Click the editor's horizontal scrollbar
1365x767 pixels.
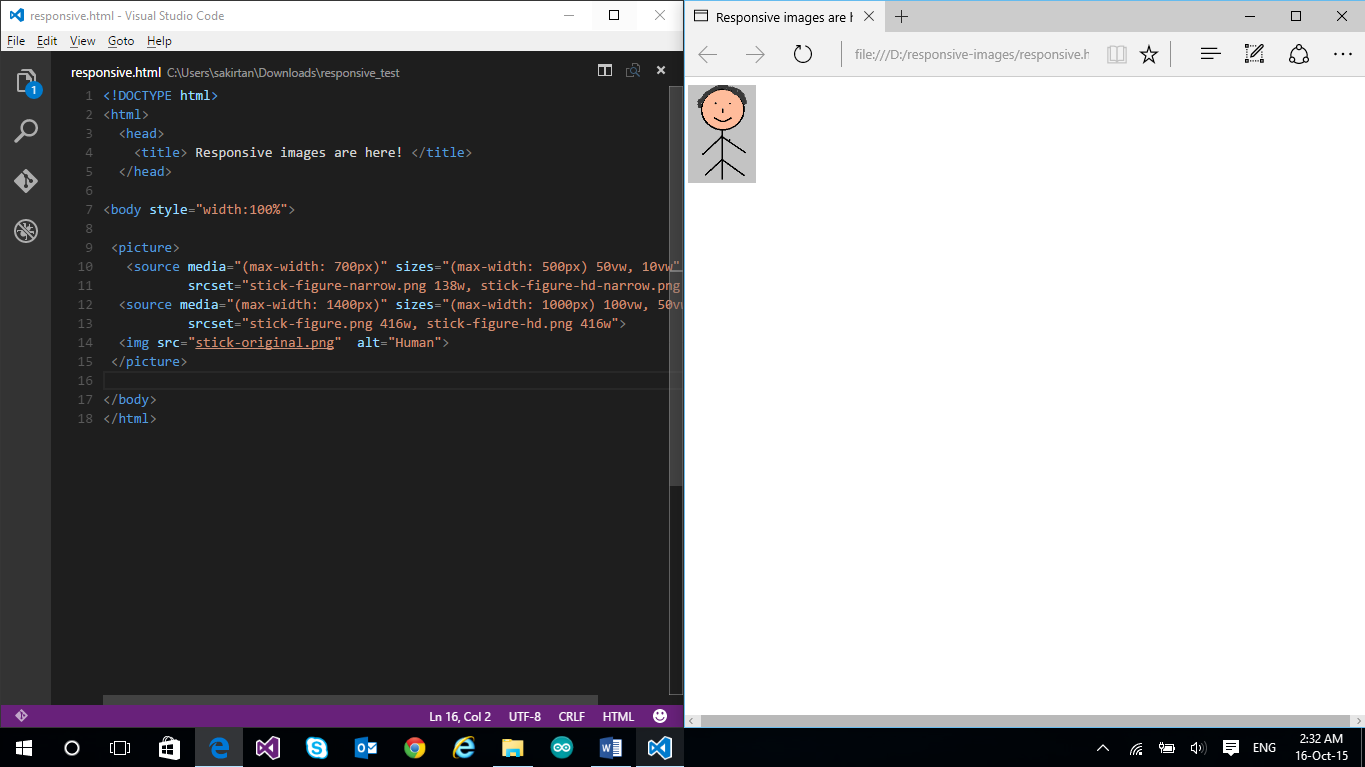pos(350,701)
